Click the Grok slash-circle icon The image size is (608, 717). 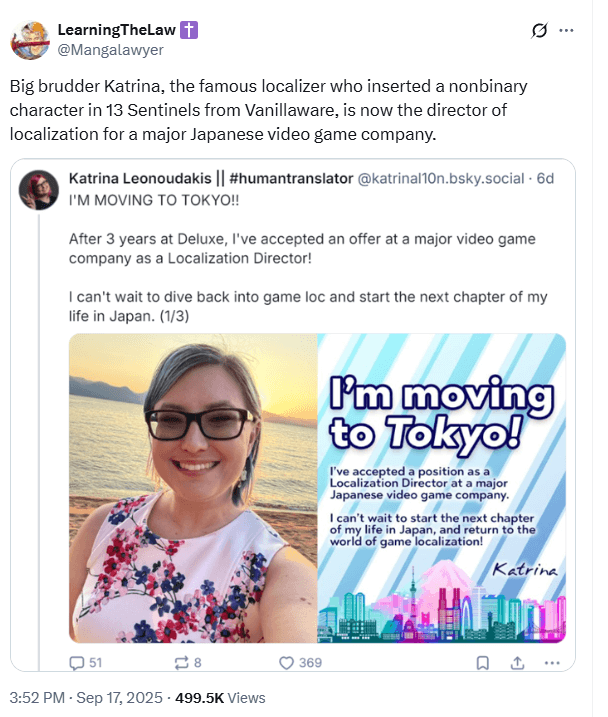click(x=539, y=31)
